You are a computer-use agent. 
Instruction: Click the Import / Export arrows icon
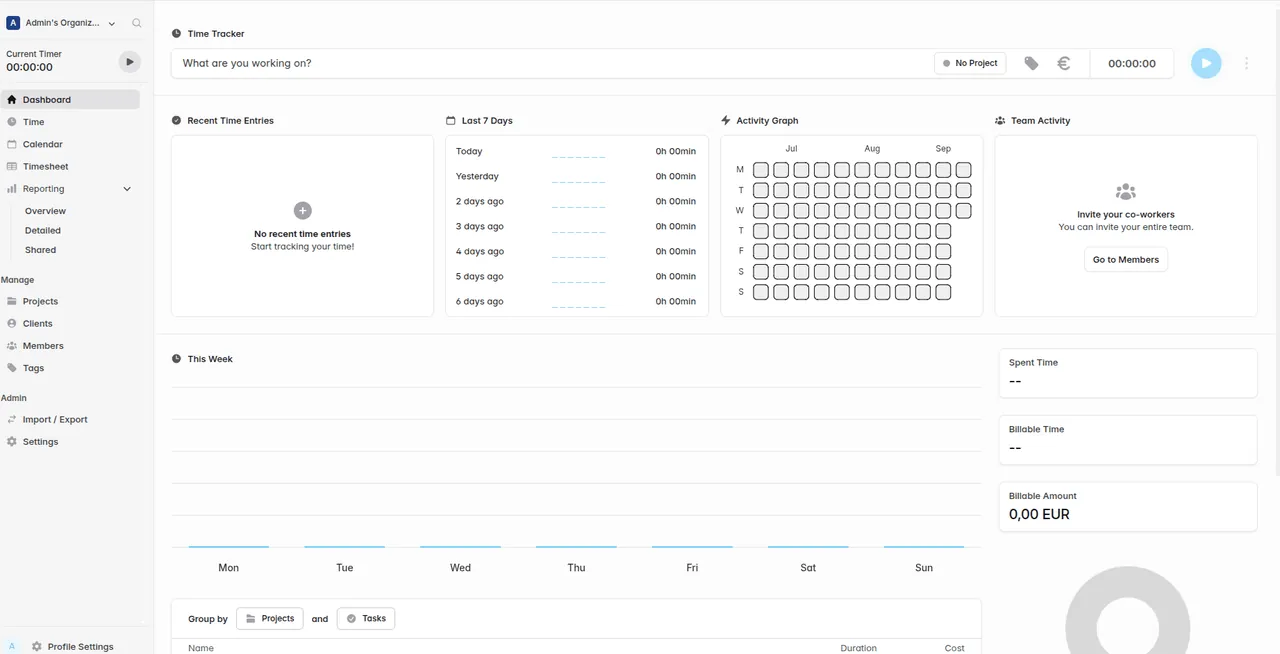(x=12, y=419)
